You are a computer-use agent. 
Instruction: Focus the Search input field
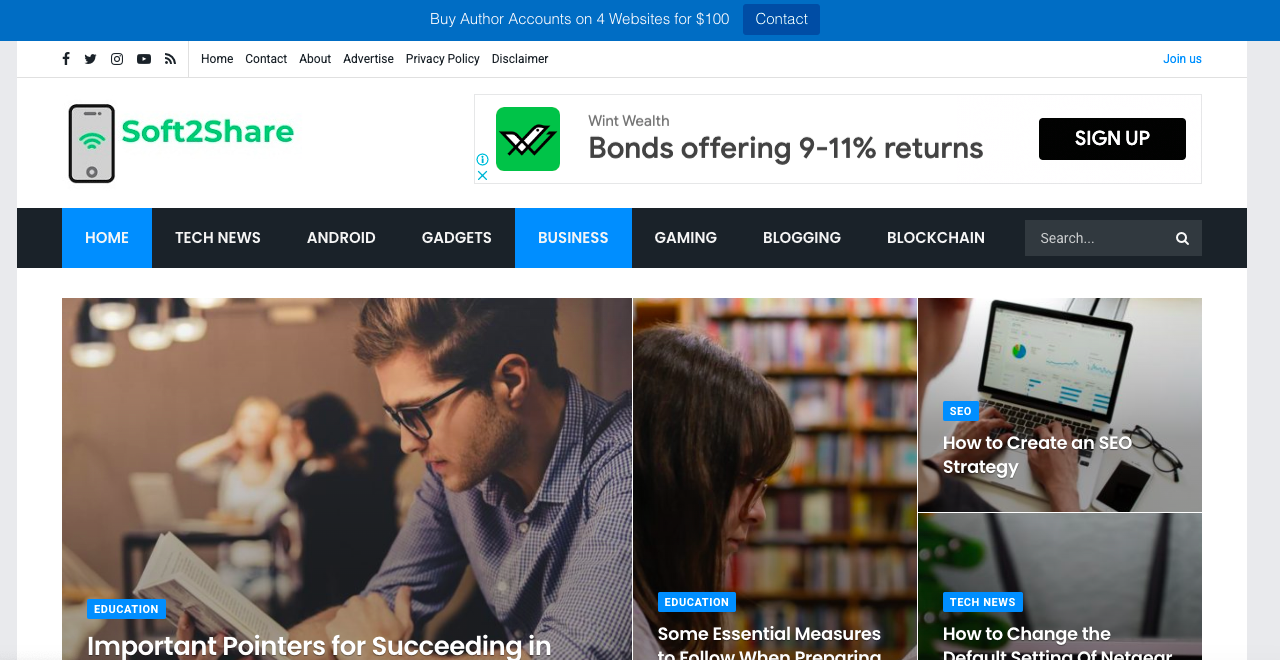pos(1098,238)
